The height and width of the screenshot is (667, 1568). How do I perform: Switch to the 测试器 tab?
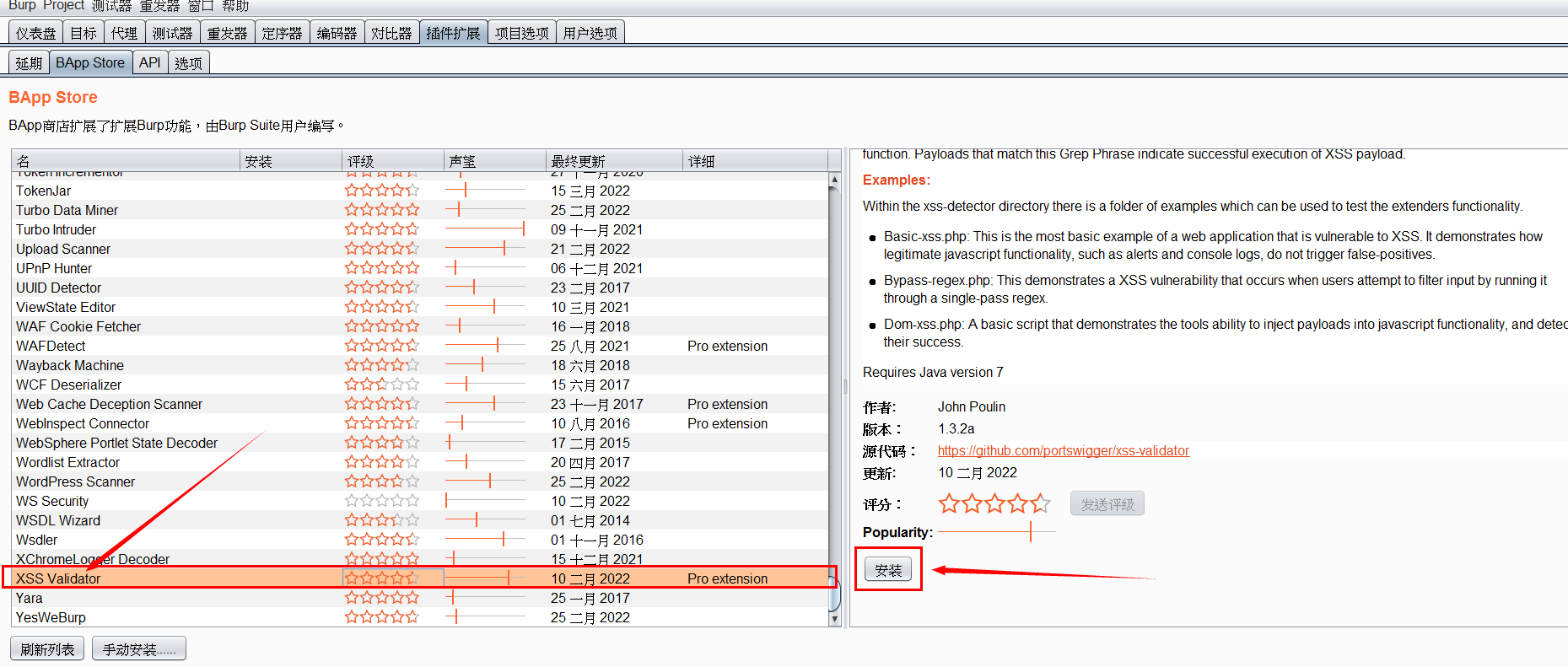tap(172, 33)
